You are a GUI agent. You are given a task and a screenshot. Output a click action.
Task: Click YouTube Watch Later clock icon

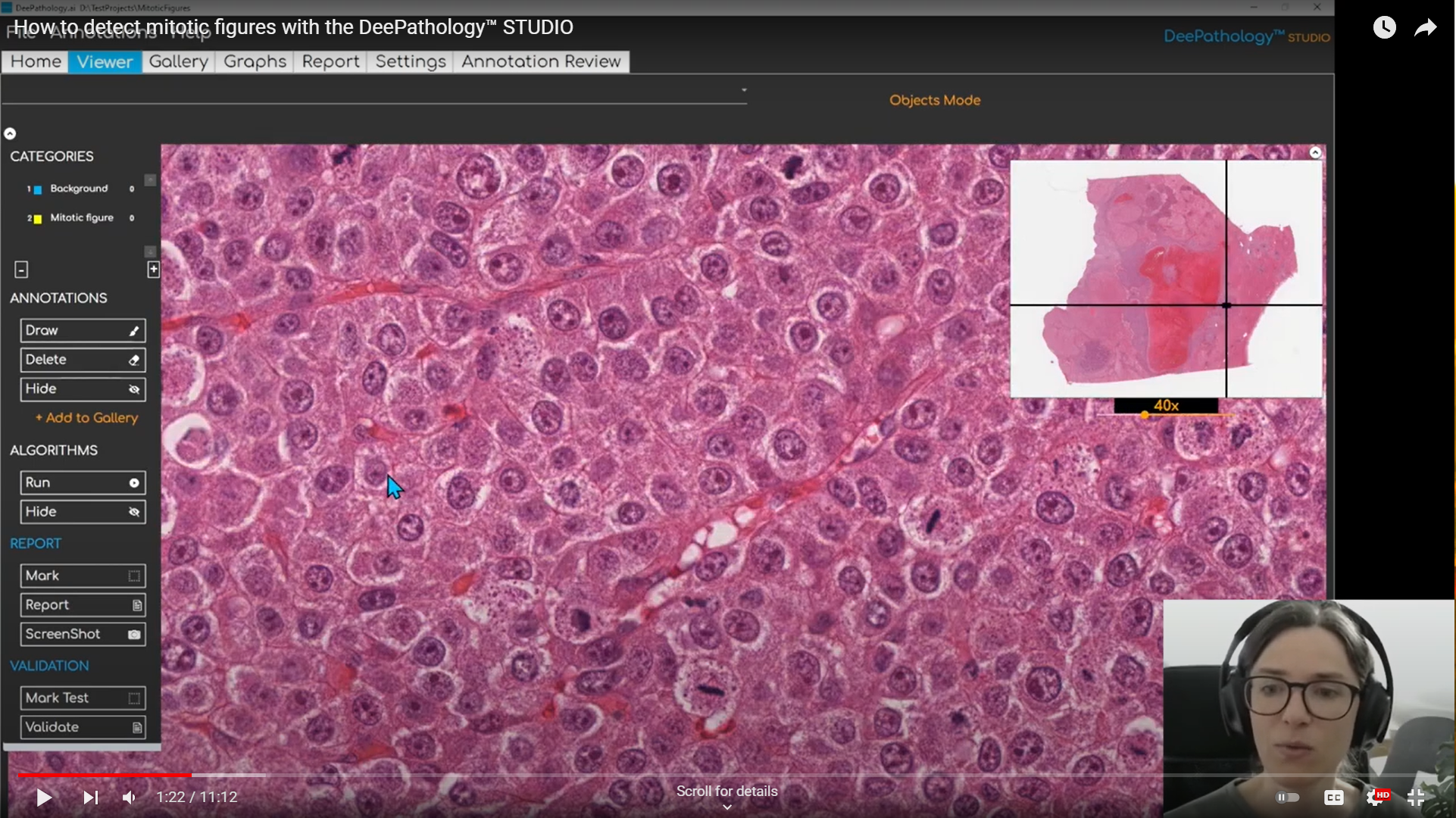tap(1384, 28)
